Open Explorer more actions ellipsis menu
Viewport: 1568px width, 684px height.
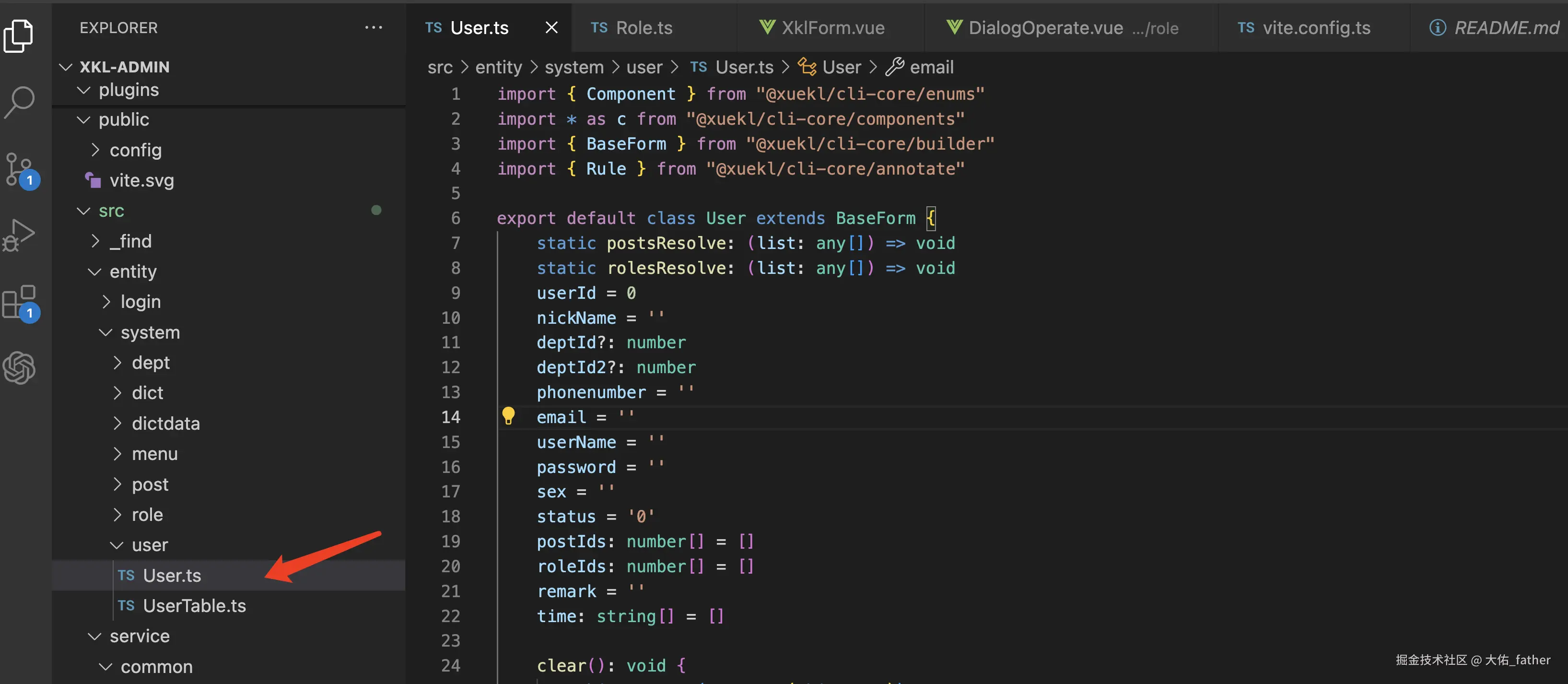pos(373,27)
